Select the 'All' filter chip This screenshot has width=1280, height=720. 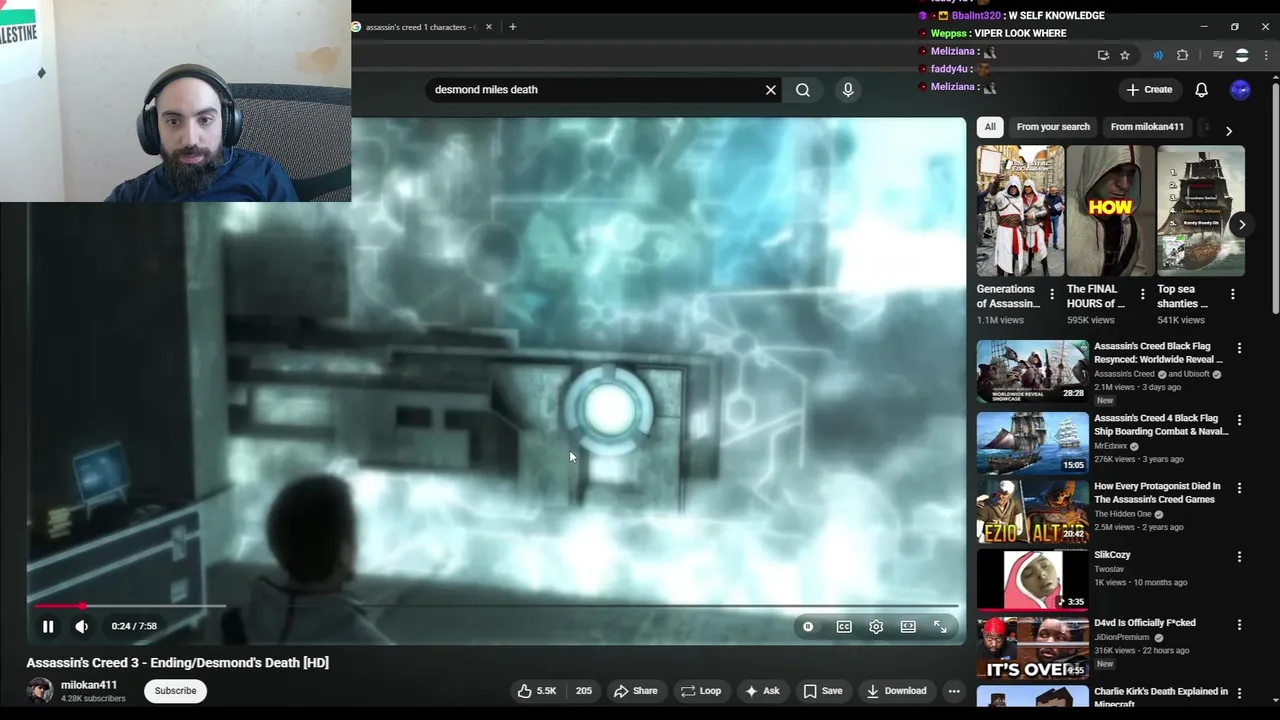(x=990, y=127)
